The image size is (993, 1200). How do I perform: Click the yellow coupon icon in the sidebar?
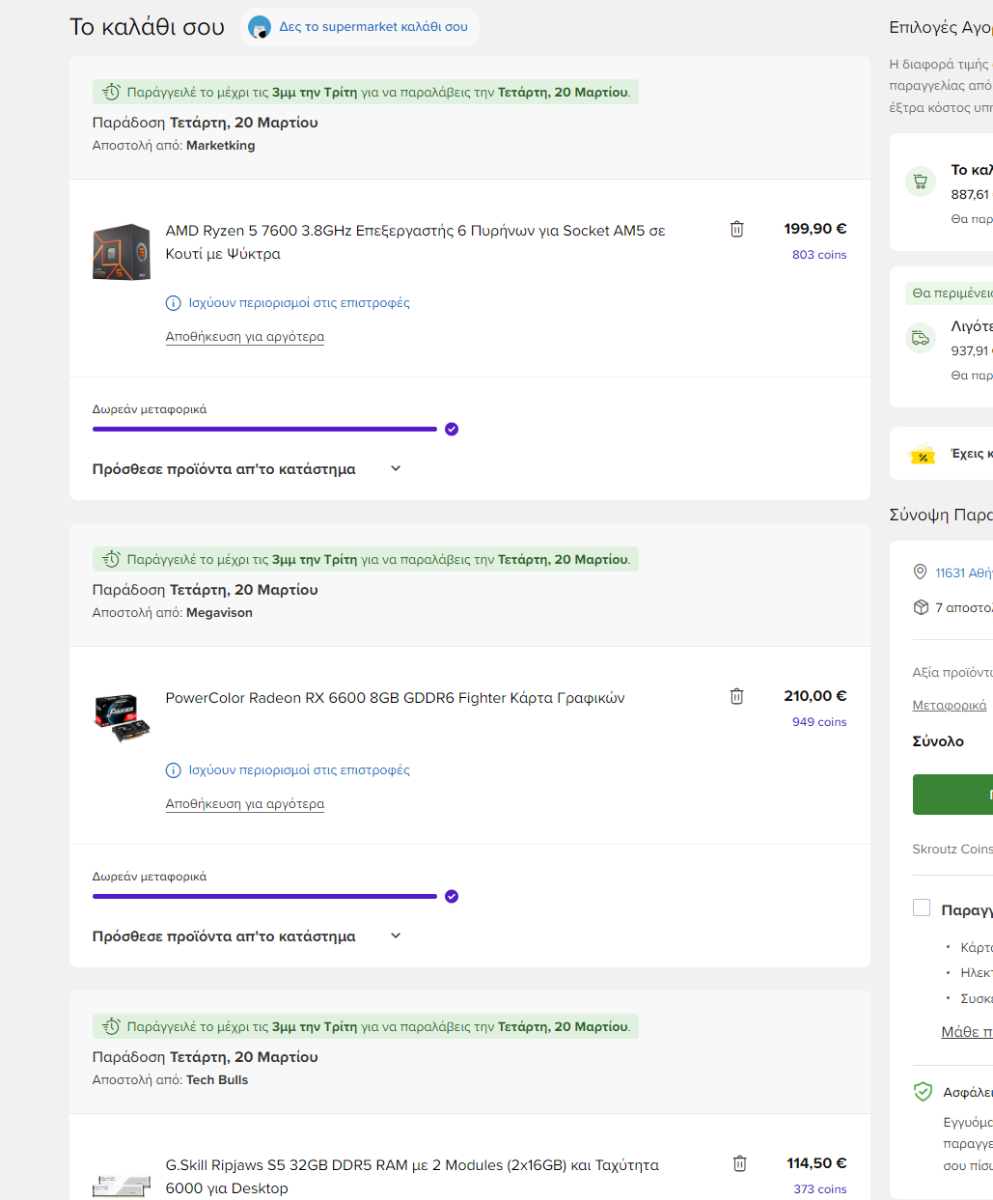point(922,455)
